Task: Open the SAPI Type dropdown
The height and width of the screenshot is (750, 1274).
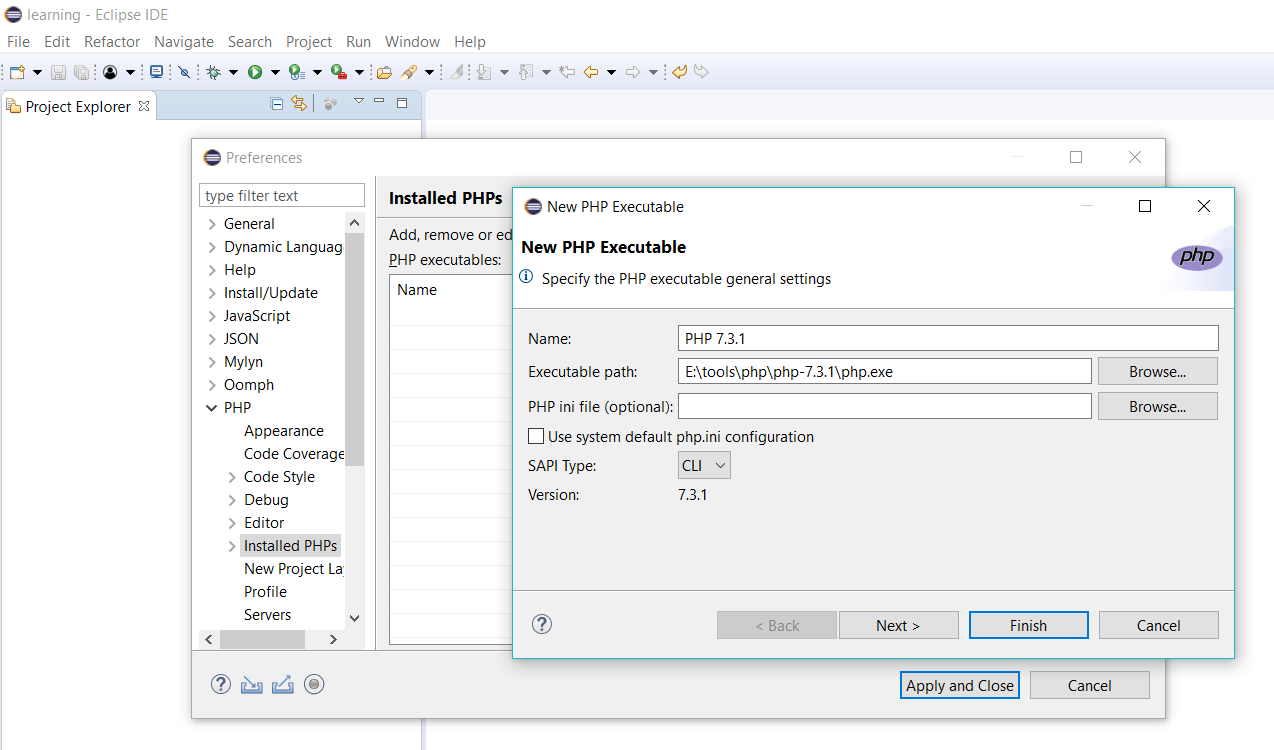Action: (705, 465)
